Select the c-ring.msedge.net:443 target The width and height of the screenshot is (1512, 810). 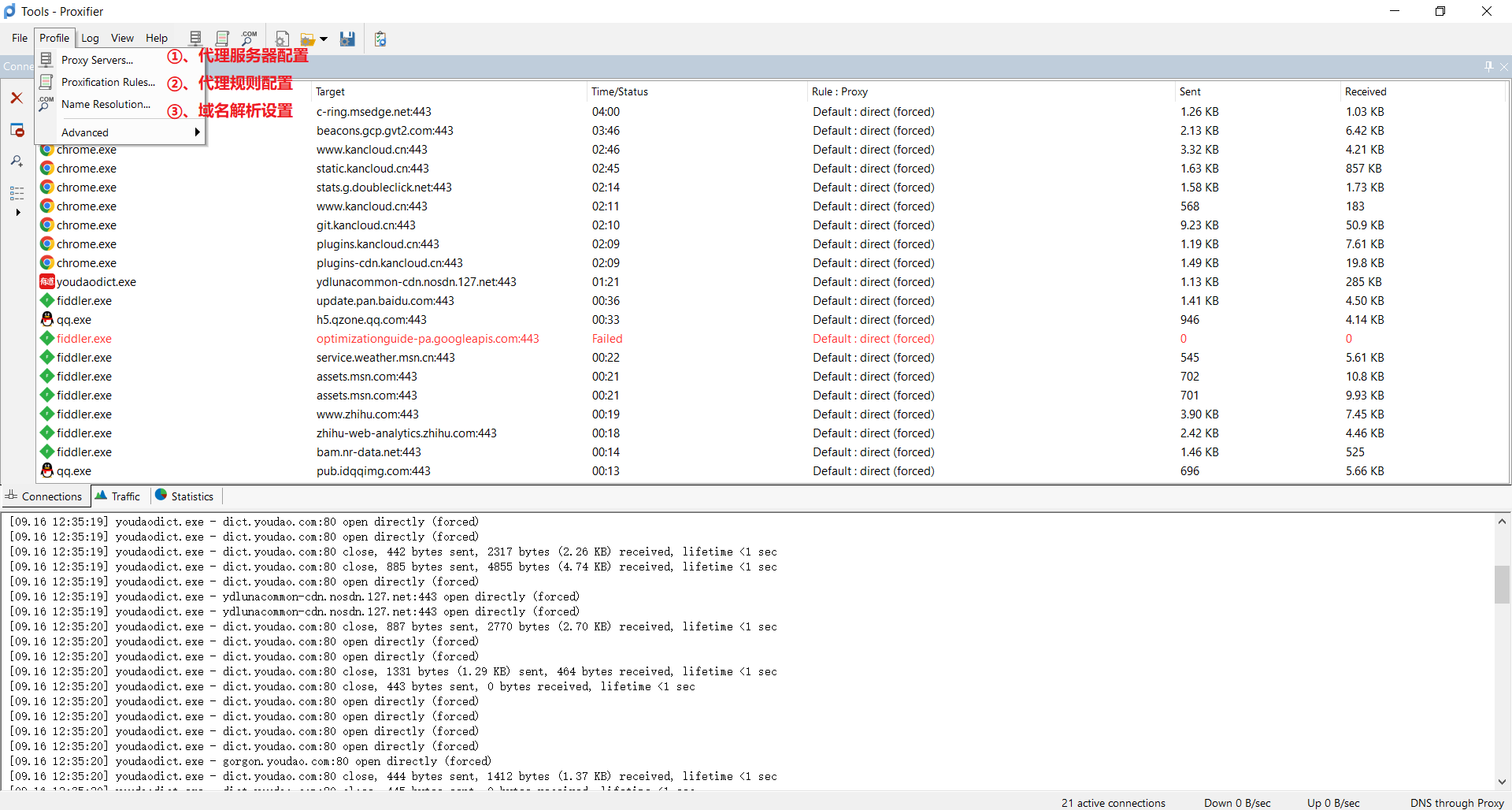click(x=374, y=112)
